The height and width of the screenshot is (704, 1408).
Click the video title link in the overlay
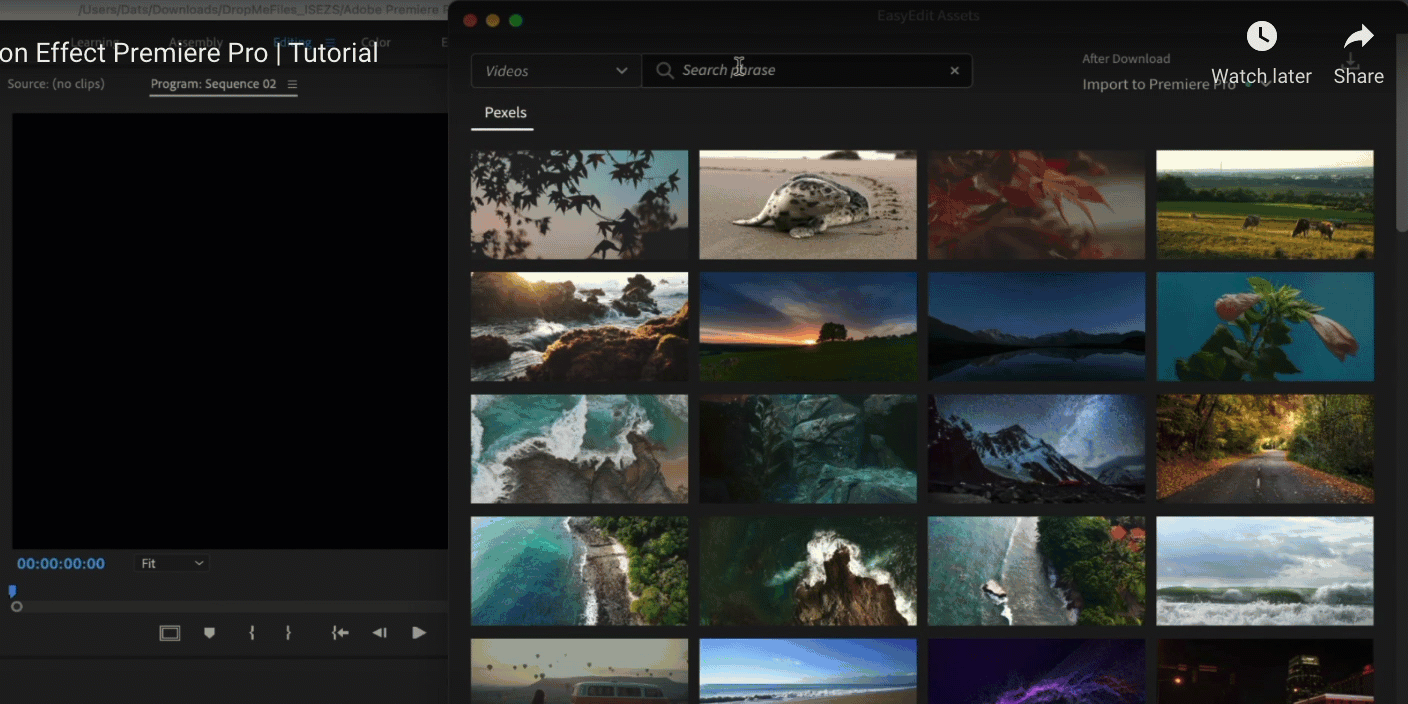pos(189,53)
